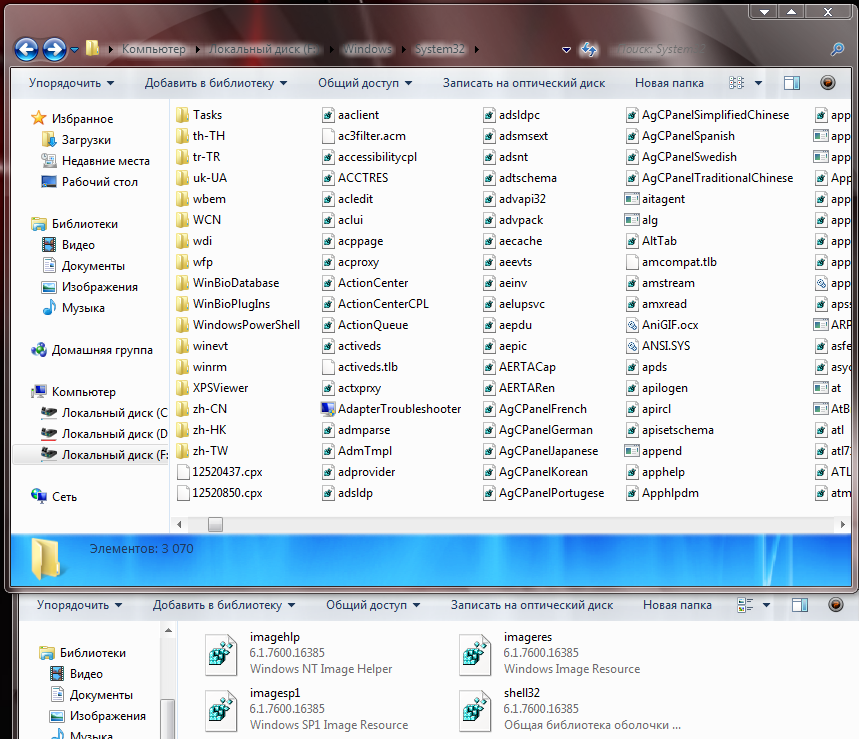Expand view options arrow in background window toolbar
Screen dimensions: 859x739
766,605
